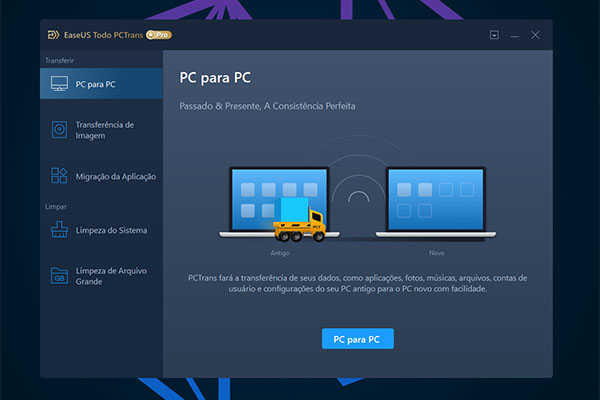Screen dimensions: 600x400
Task: Click the old laptop illustration labeled Antigo
Action: coord(279,202)
